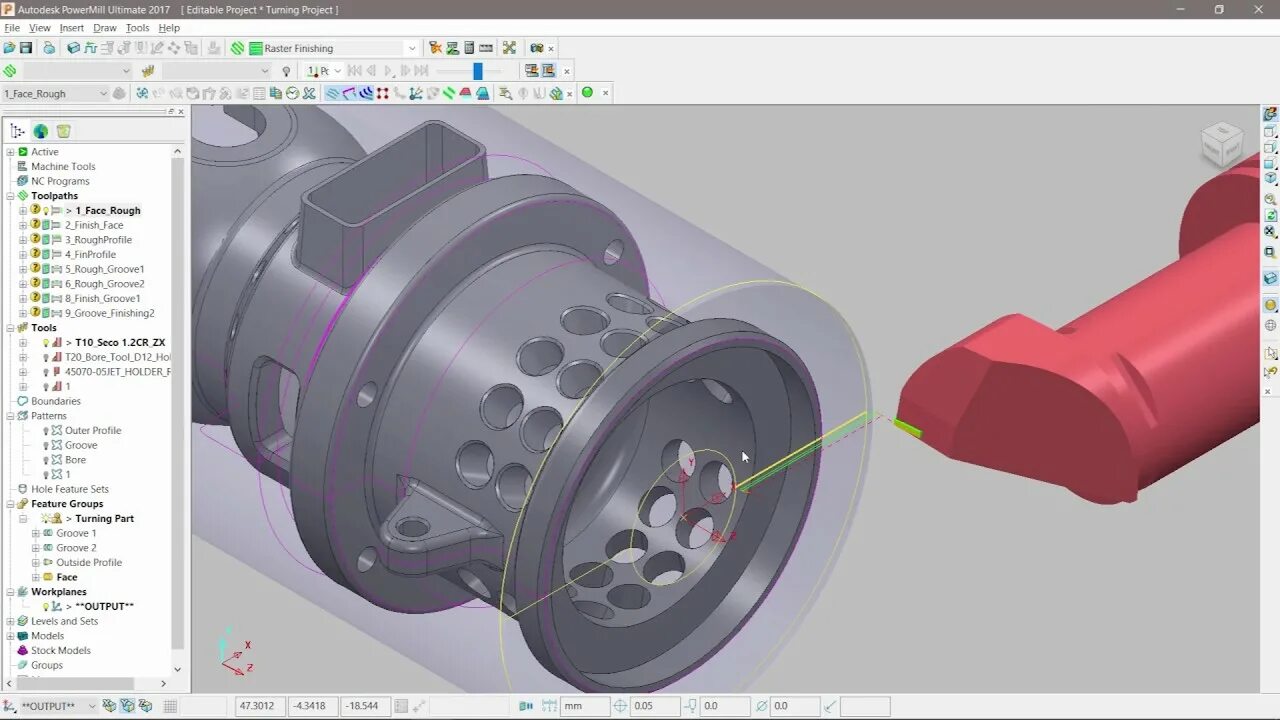
Task: Click the binoculars icon in top toolbar
Action: (536, 48)
